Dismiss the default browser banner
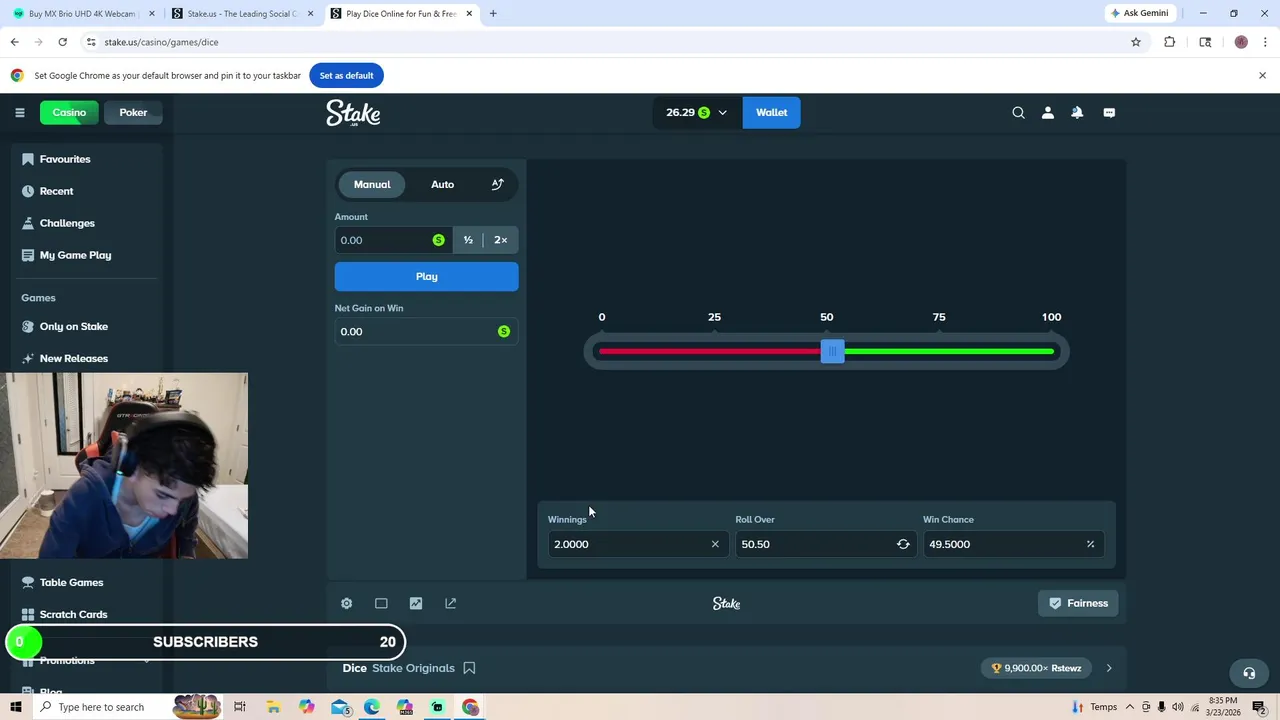The width and height of the screenshot is (1280, 720). (1262, 75)
